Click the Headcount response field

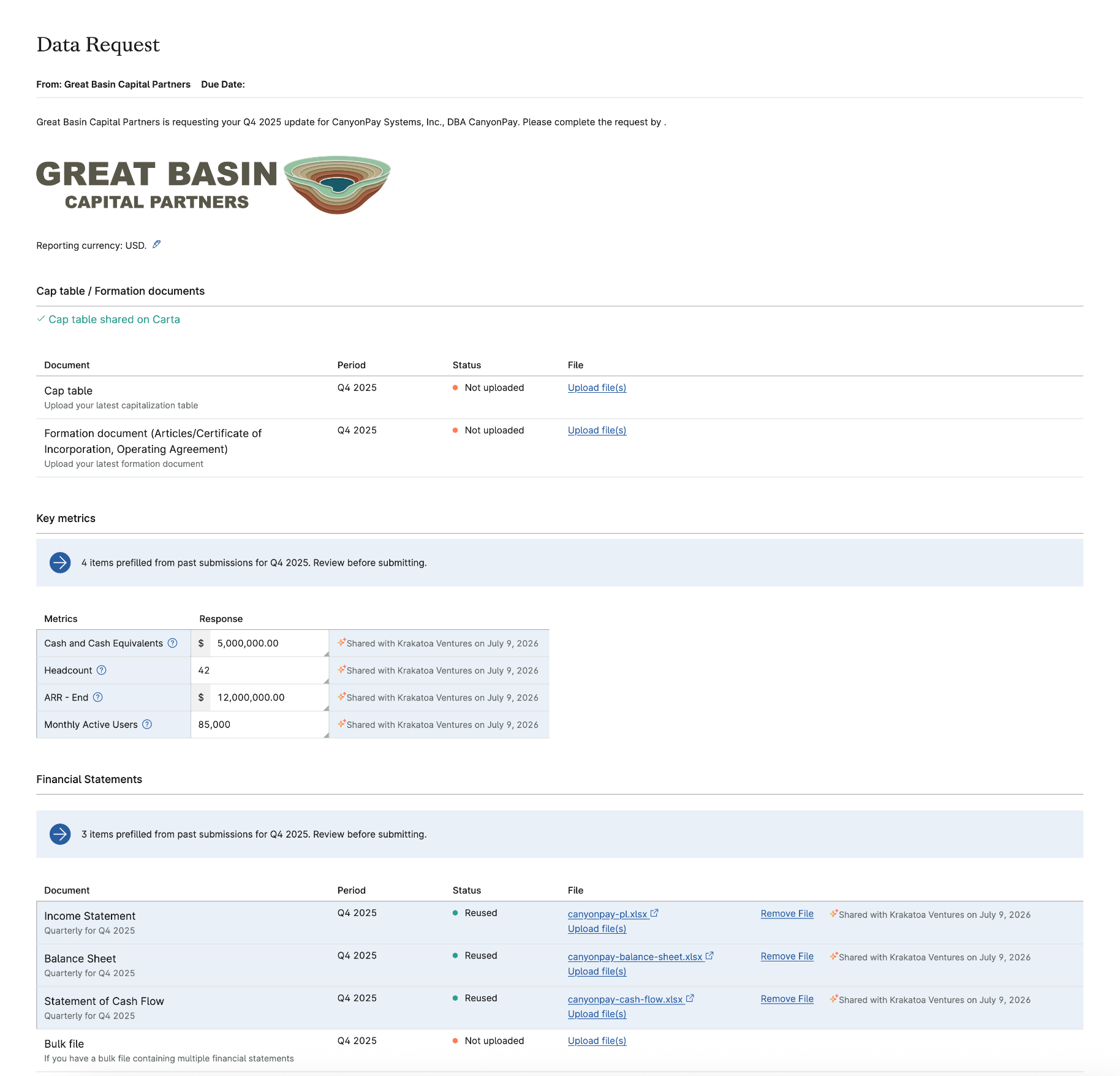pos(260,670)
